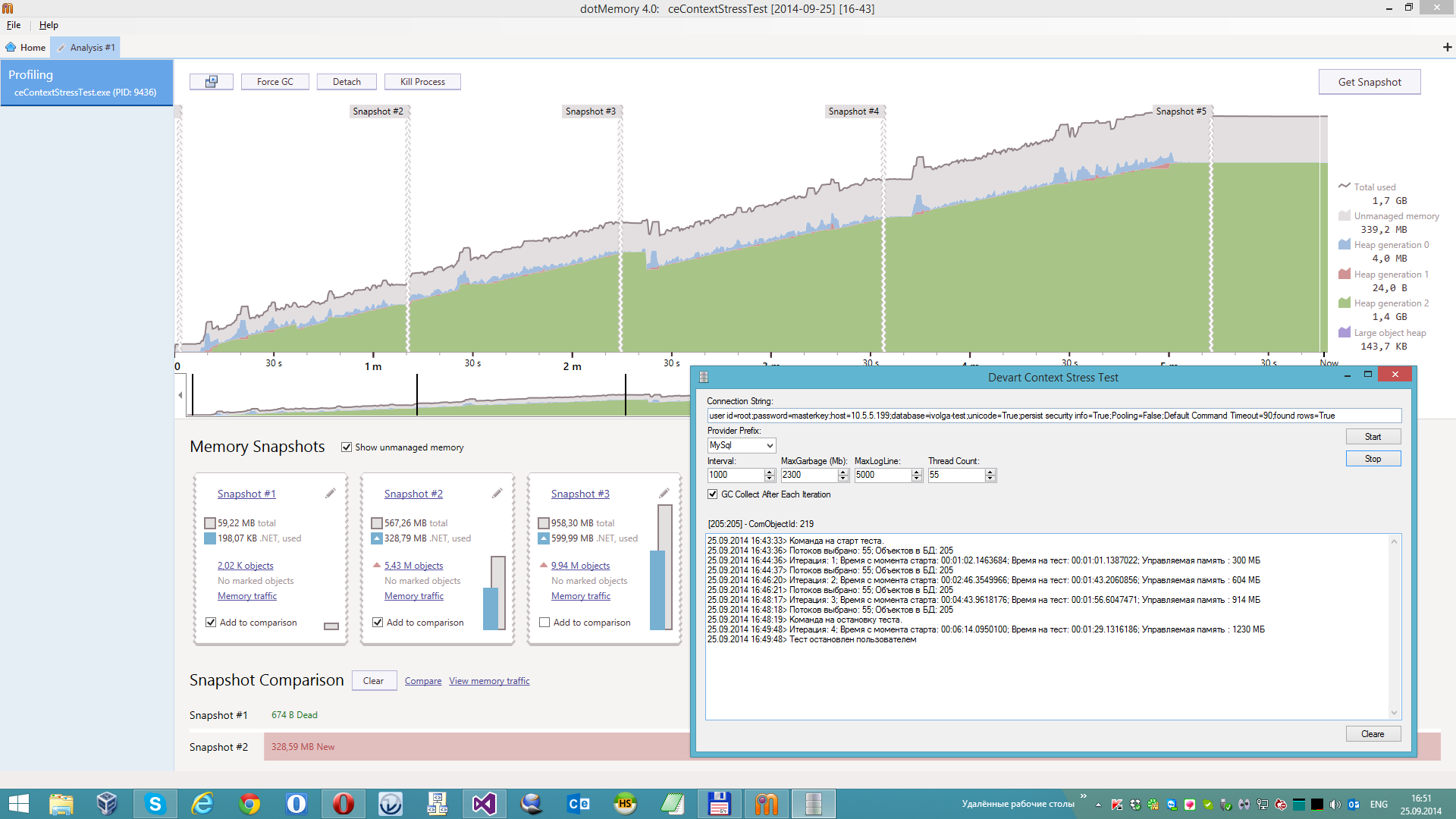Launch Google Chrome from taskbar
1456x819 pixels.
[x=249, y=804]
